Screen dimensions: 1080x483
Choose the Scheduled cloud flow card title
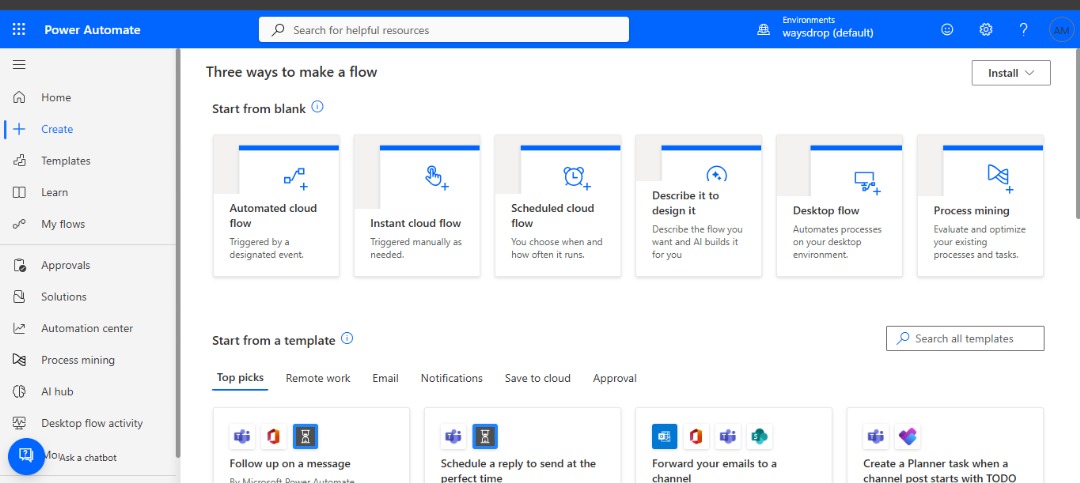[x=552, y=216]
